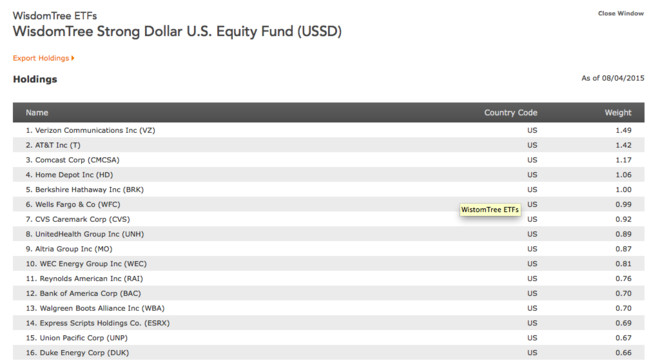Click the Export Holdings link
Viewport: 660px width, 361px height.
[x=43, y=58]
